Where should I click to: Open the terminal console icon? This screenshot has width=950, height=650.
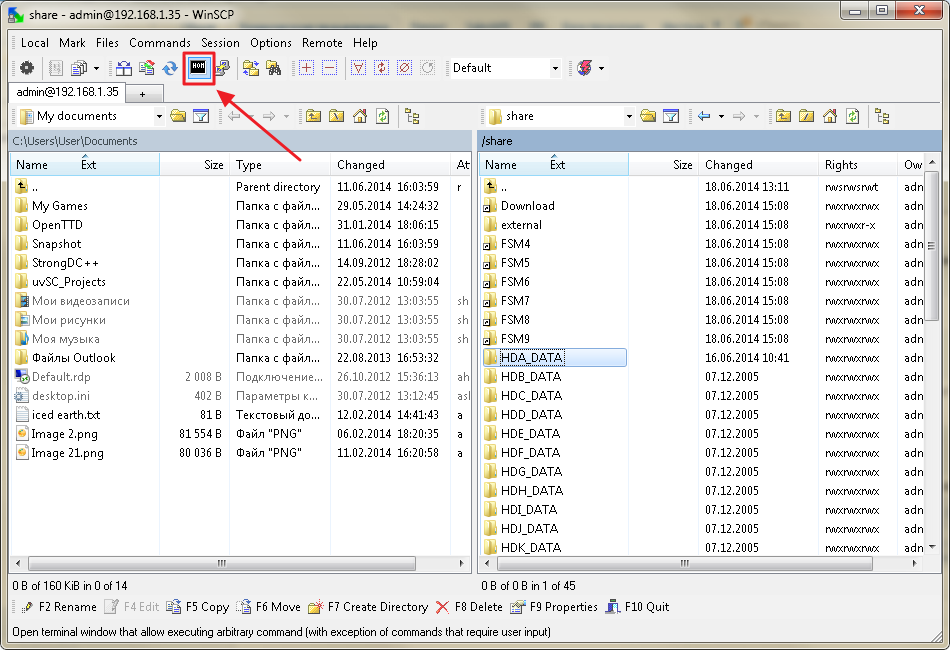point(198,67)
